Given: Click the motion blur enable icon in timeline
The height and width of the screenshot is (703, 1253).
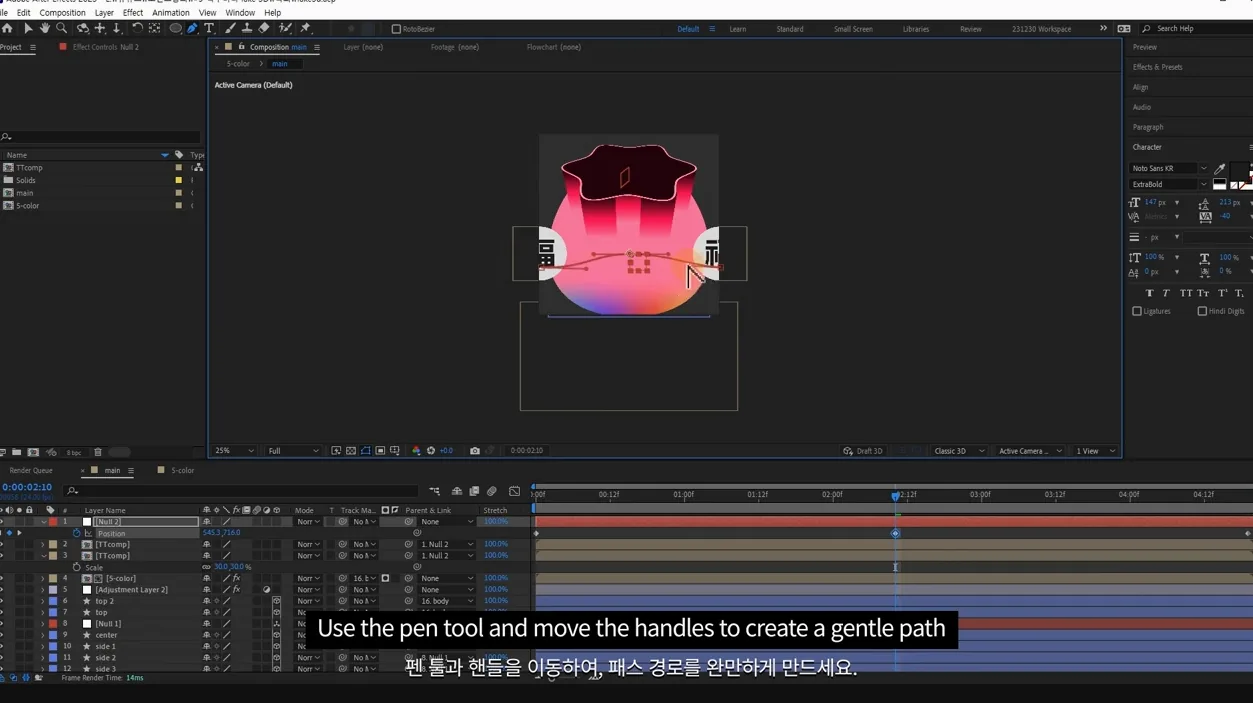Looking at the screenshot, I should [491, 491].
